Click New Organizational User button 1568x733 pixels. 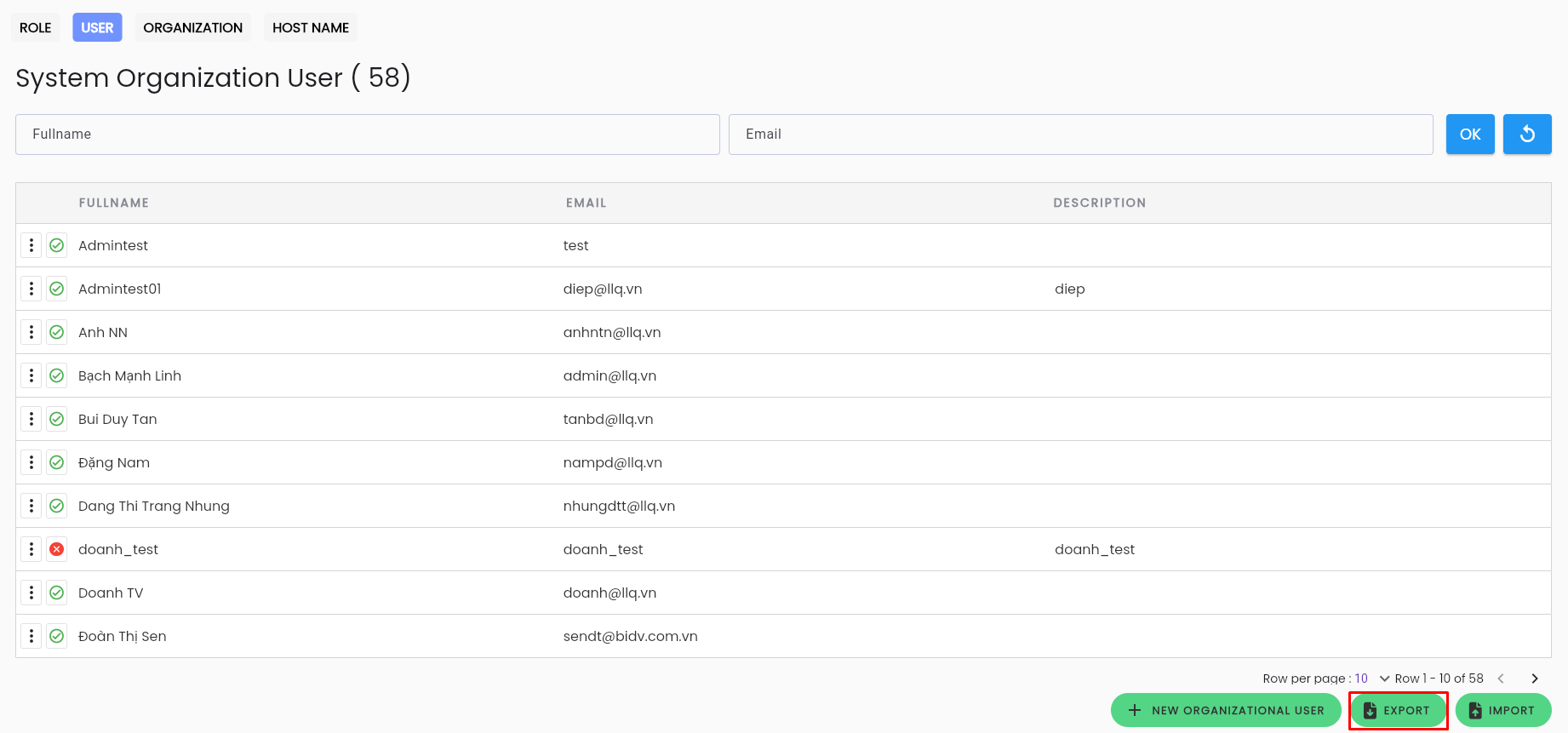point(1226,710)
